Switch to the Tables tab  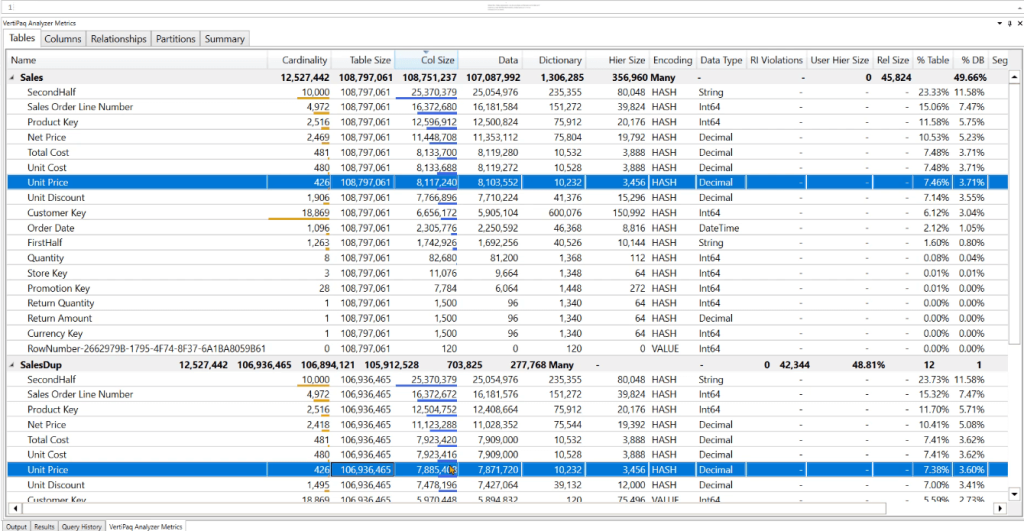22,38
